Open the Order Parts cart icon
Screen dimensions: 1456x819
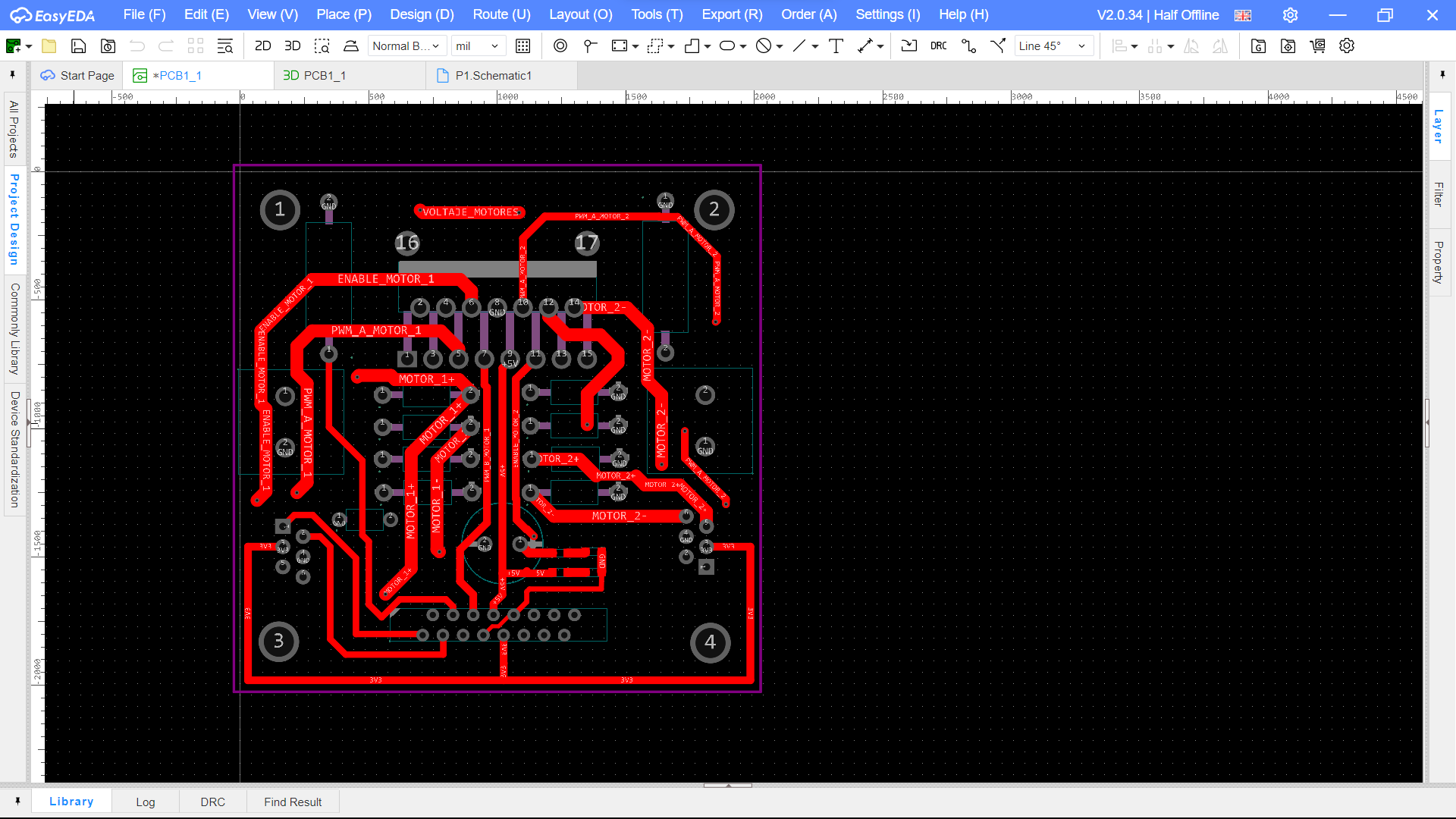[1317, 46]
